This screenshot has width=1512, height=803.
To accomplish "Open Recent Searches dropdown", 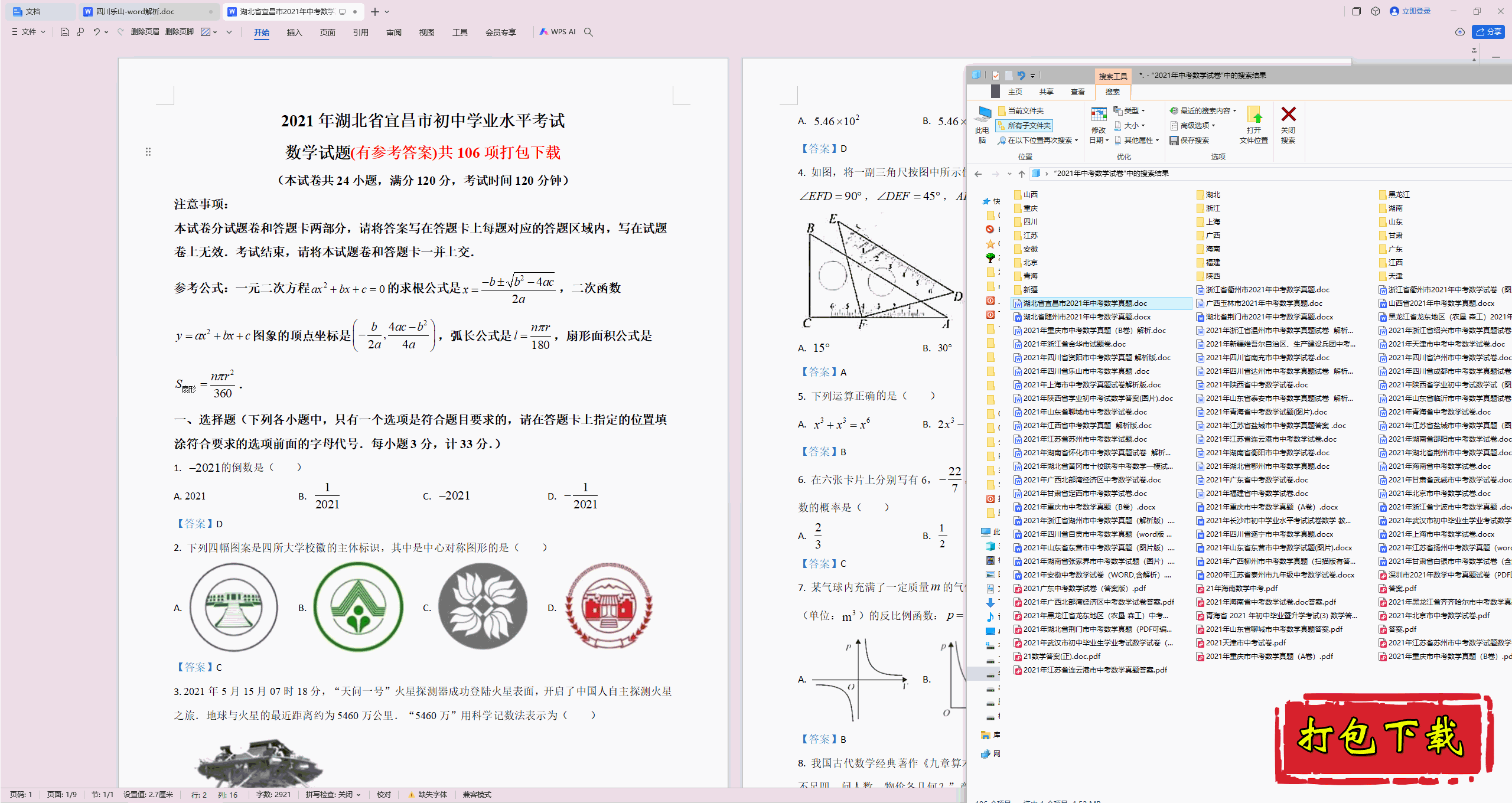I will [1203, 111].
